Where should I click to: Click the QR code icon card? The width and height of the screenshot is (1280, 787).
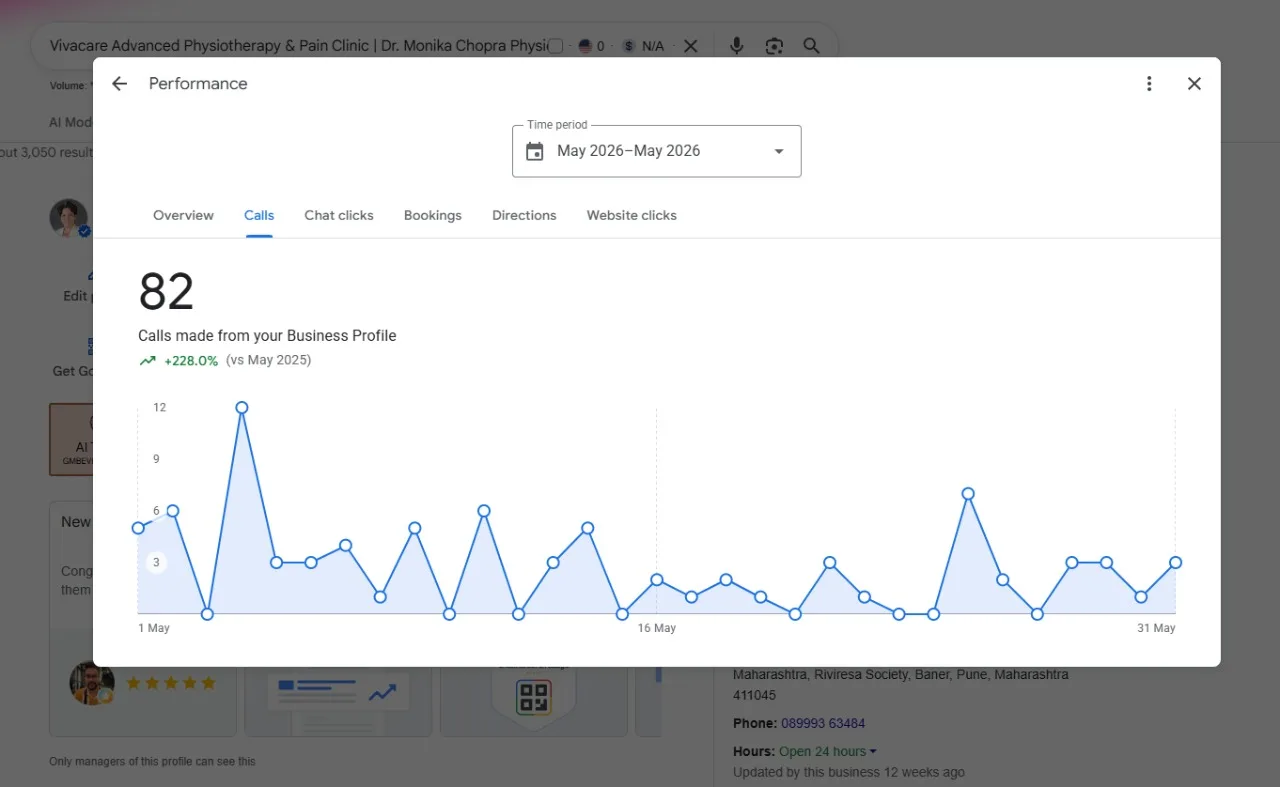[x=534, y=696]
